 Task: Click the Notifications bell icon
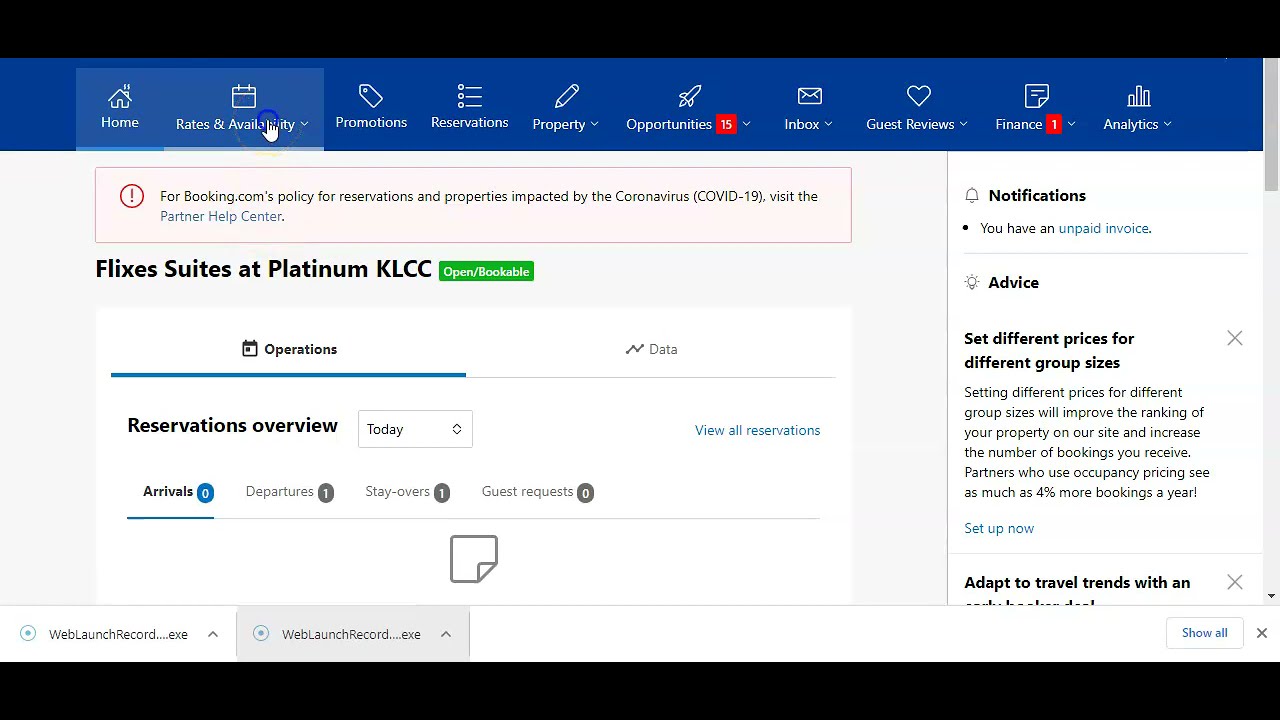point(972,196)
